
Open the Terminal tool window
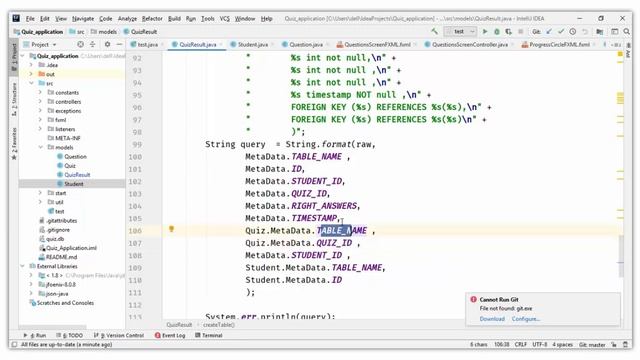click(x=209, y=335)
